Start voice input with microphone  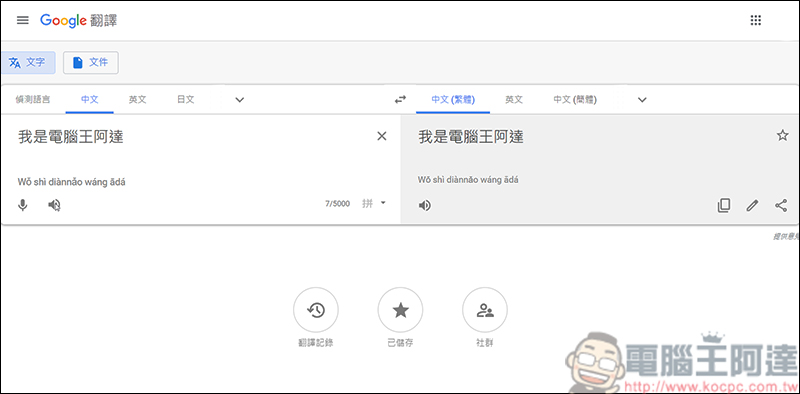(x=22, y=205)
